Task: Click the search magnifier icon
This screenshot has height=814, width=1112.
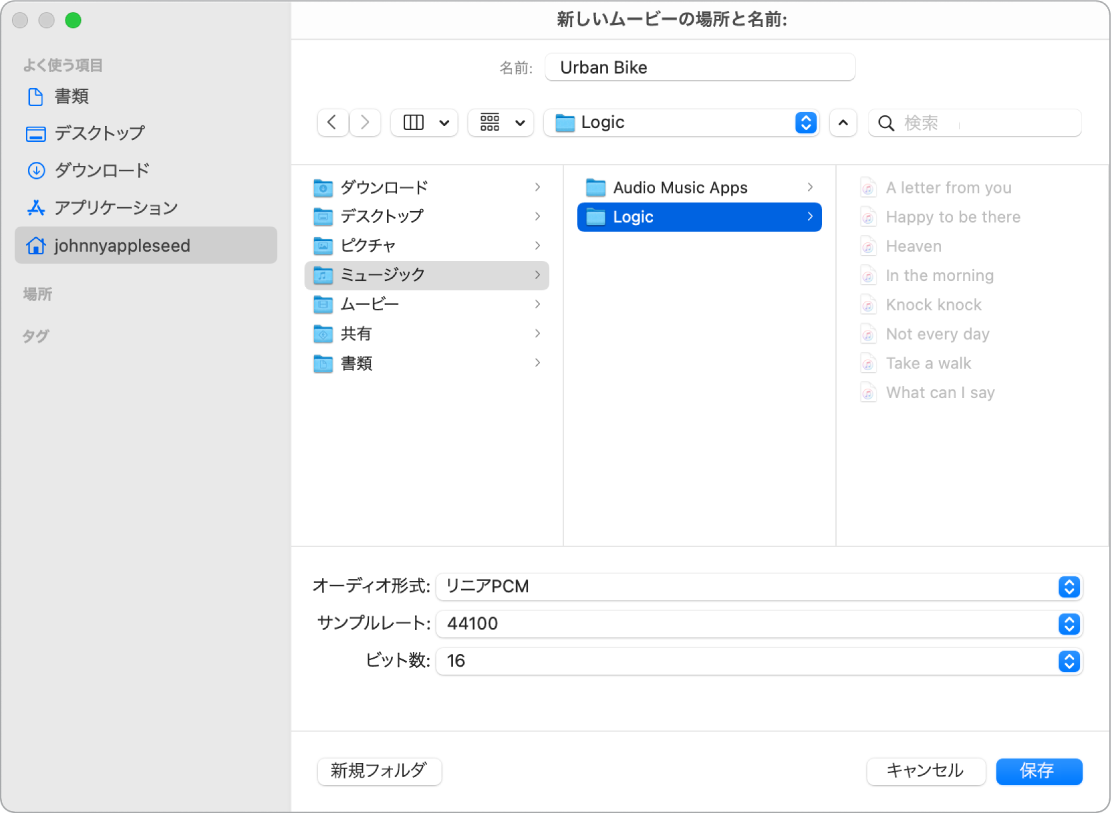Action: pyautogui.click(x=886, y=122)
